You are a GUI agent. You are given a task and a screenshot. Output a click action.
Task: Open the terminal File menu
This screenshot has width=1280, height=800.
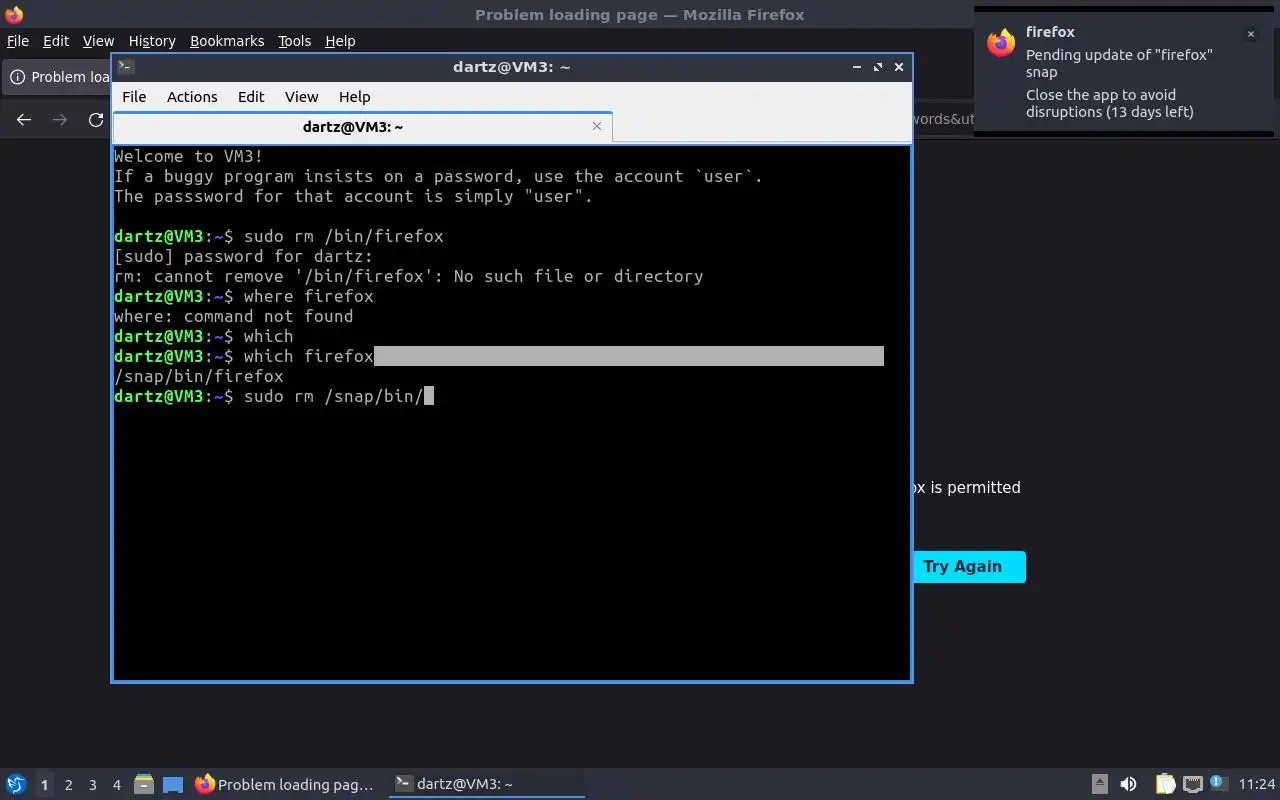click(134, 97)
